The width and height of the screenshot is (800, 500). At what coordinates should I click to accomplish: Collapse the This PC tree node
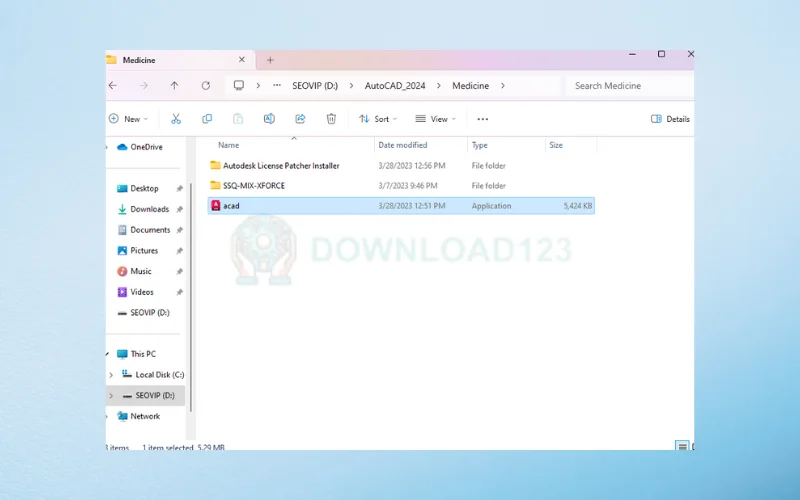pos(110,354)
